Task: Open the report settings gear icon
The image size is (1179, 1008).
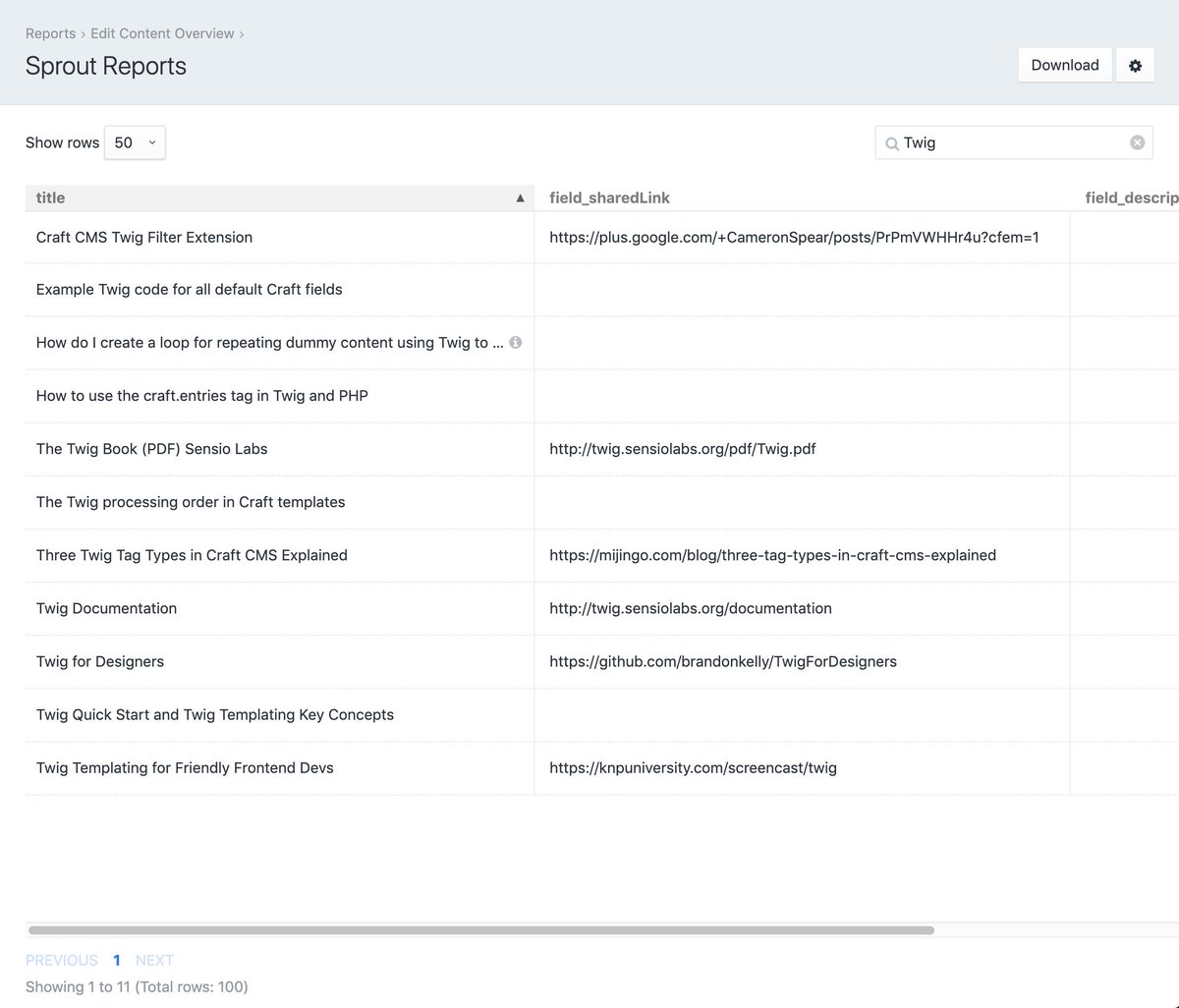Action: pyautogui.click(x=1135, y=65)
